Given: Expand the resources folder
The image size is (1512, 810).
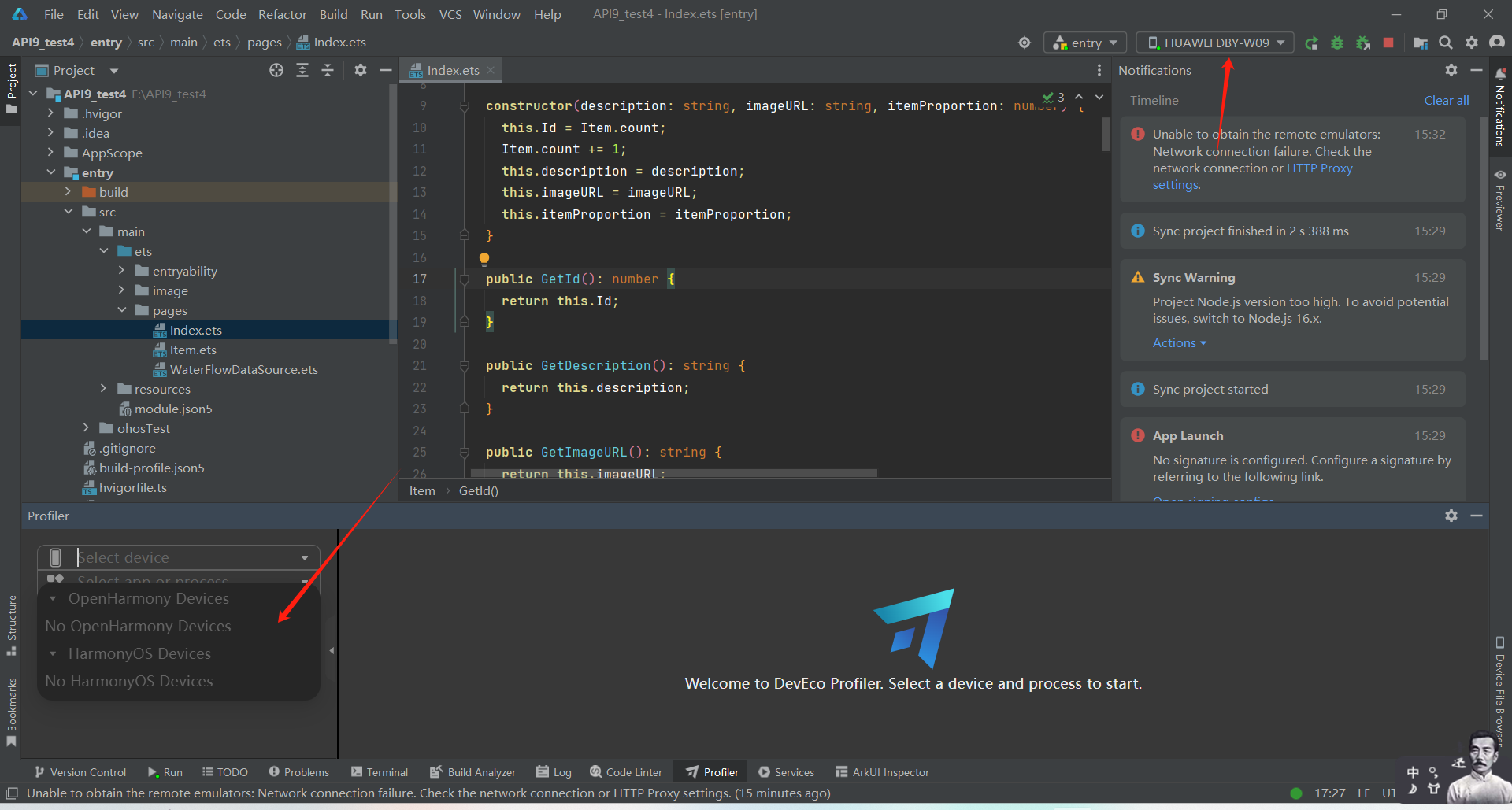Looking at the screenshot, I should [x=103, y=389].
